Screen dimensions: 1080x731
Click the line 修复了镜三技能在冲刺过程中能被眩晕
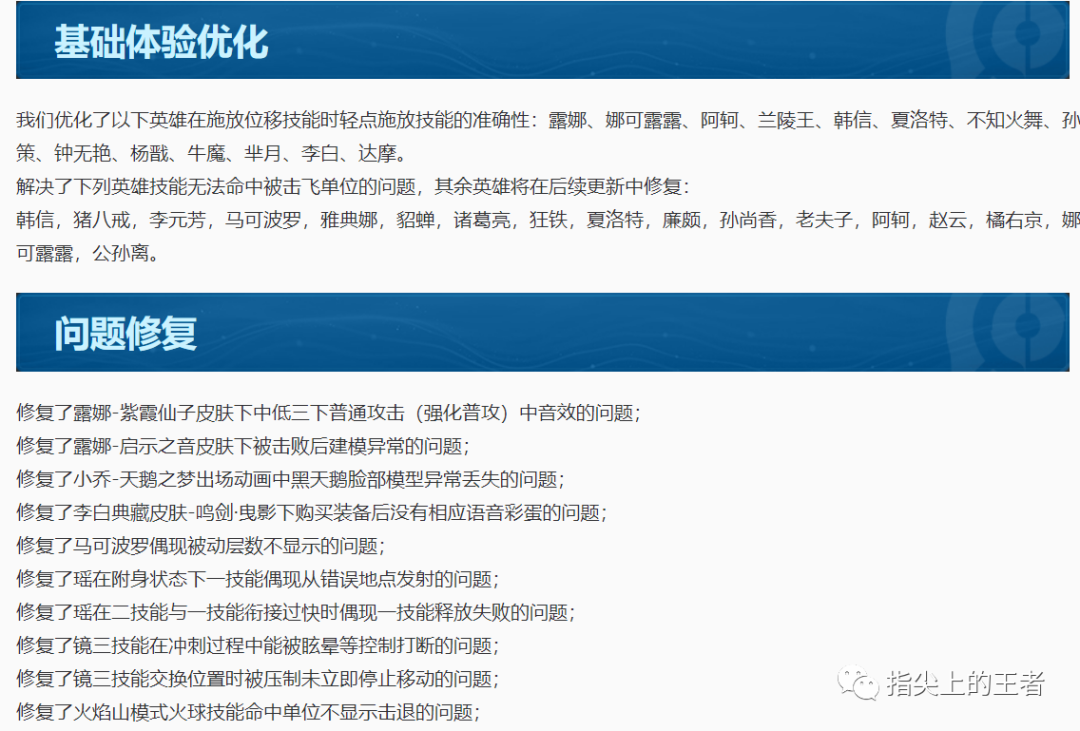258,645
